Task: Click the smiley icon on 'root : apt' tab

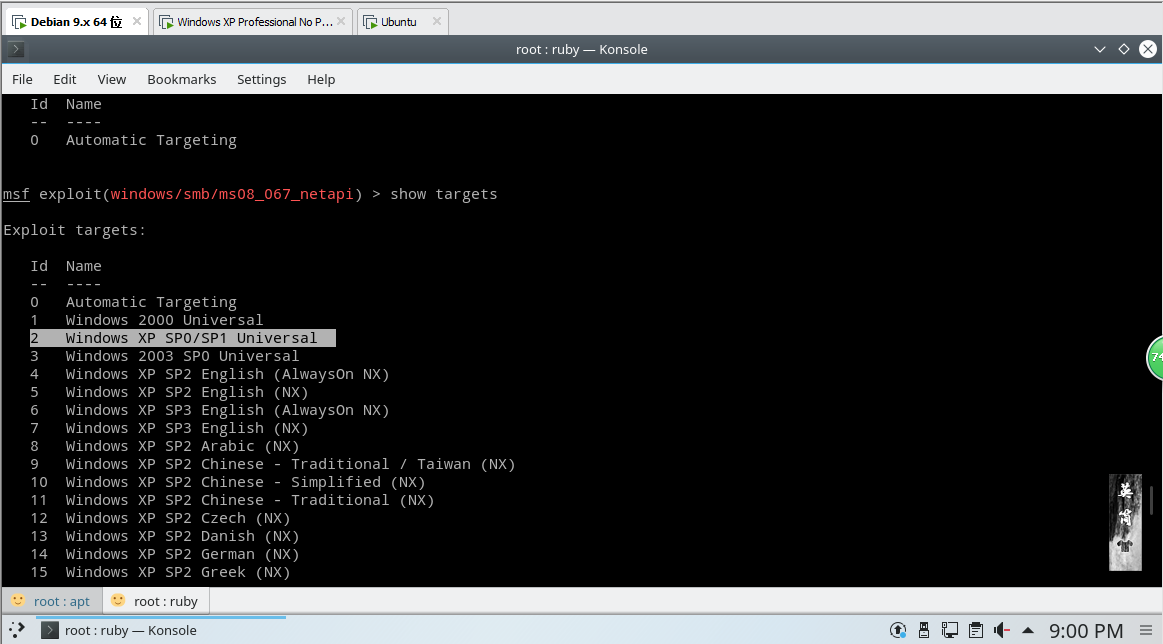Action: point(18,600)
